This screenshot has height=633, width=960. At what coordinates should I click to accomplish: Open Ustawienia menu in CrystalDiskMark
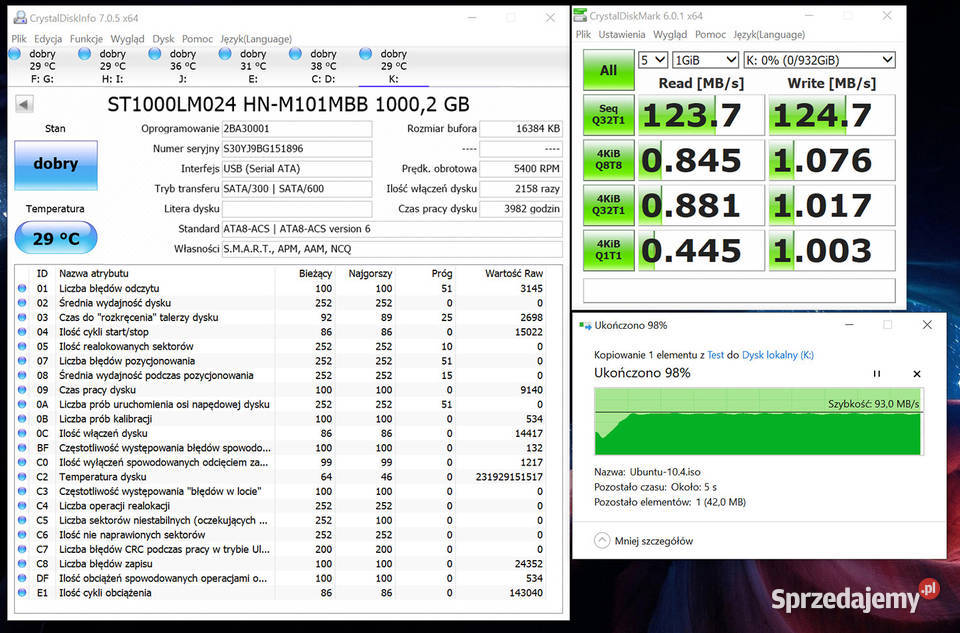pos(621,34)
